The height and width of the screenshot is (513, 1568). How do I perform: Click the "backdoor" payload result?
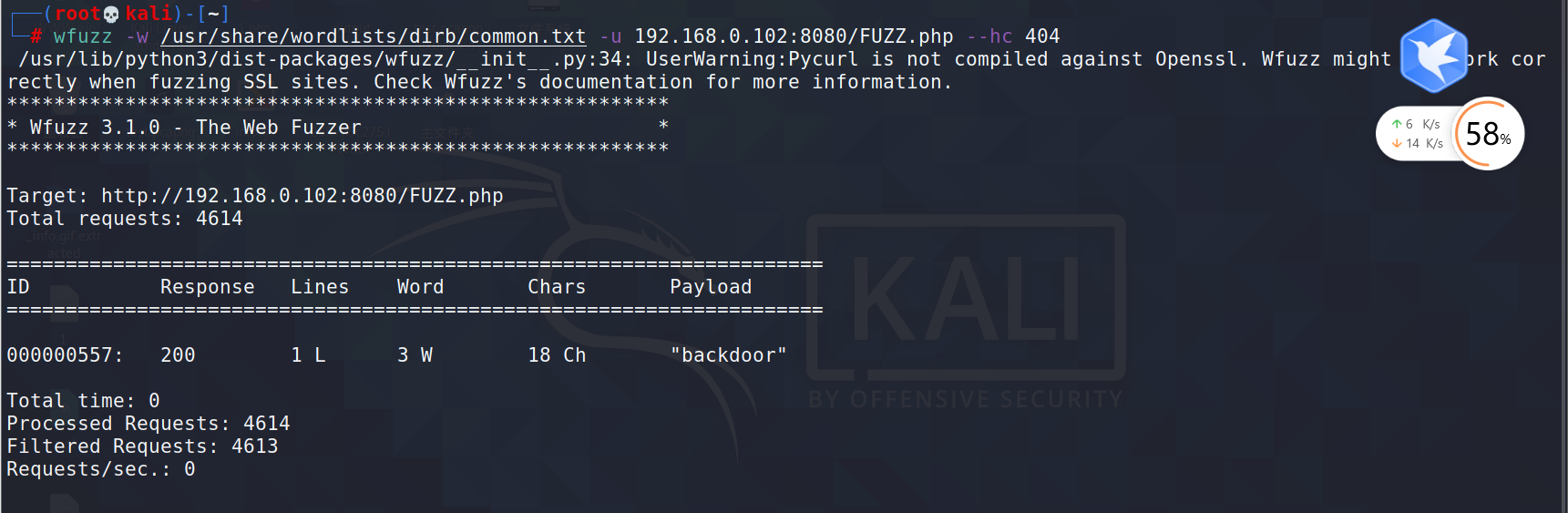pos(729,355)
